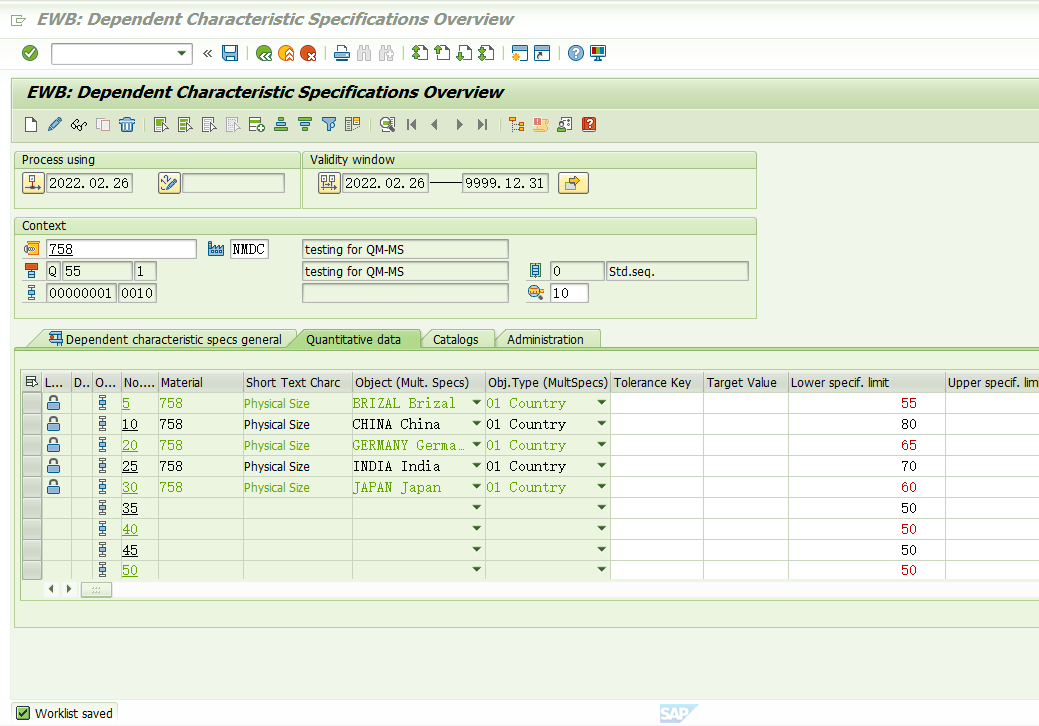This screenshot has height=726, width=1039.
Task: Jump to last record with end-navigation icon
Action: [x=483, y=124]
